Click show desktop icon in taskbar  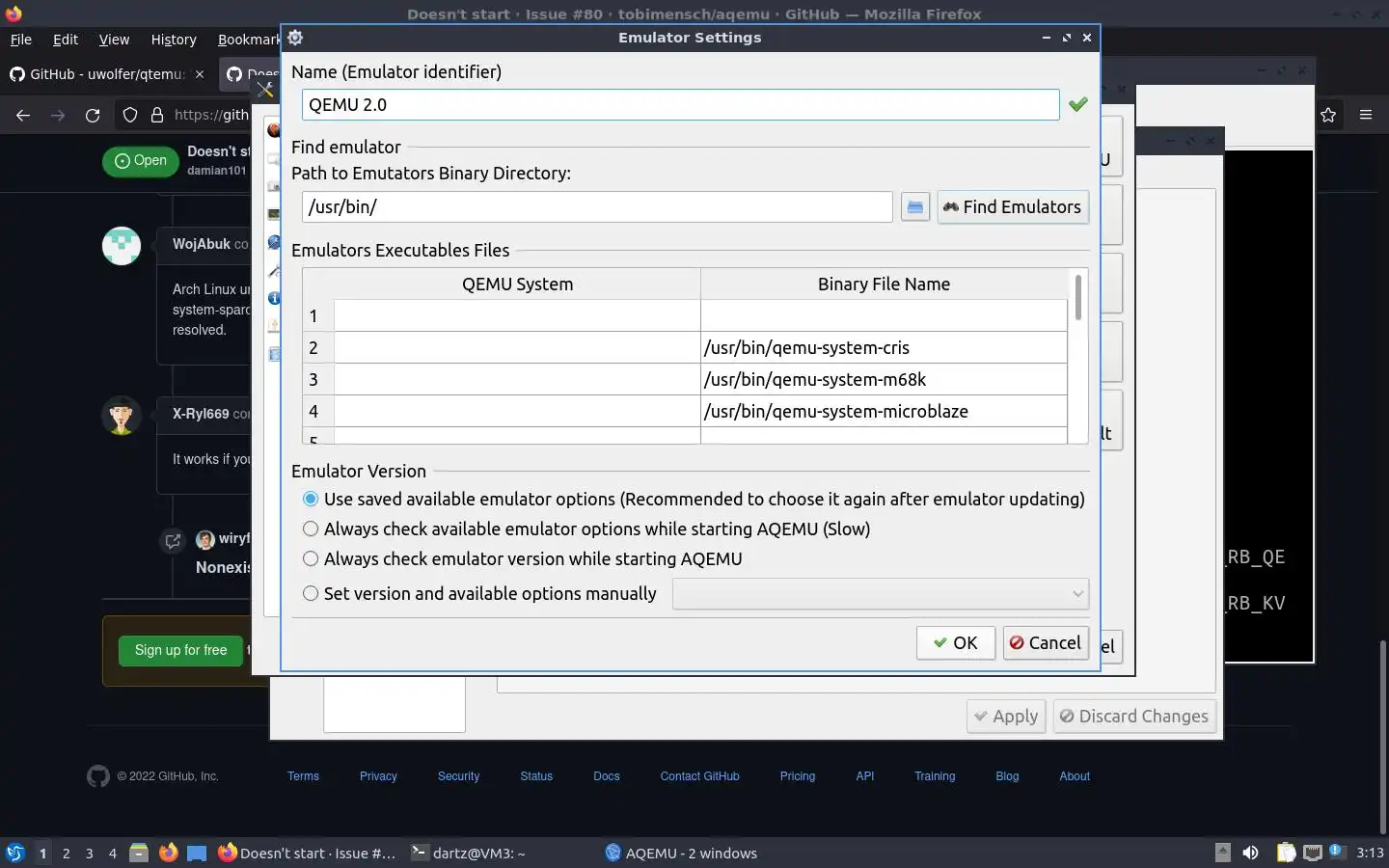[x=197, y=853]
